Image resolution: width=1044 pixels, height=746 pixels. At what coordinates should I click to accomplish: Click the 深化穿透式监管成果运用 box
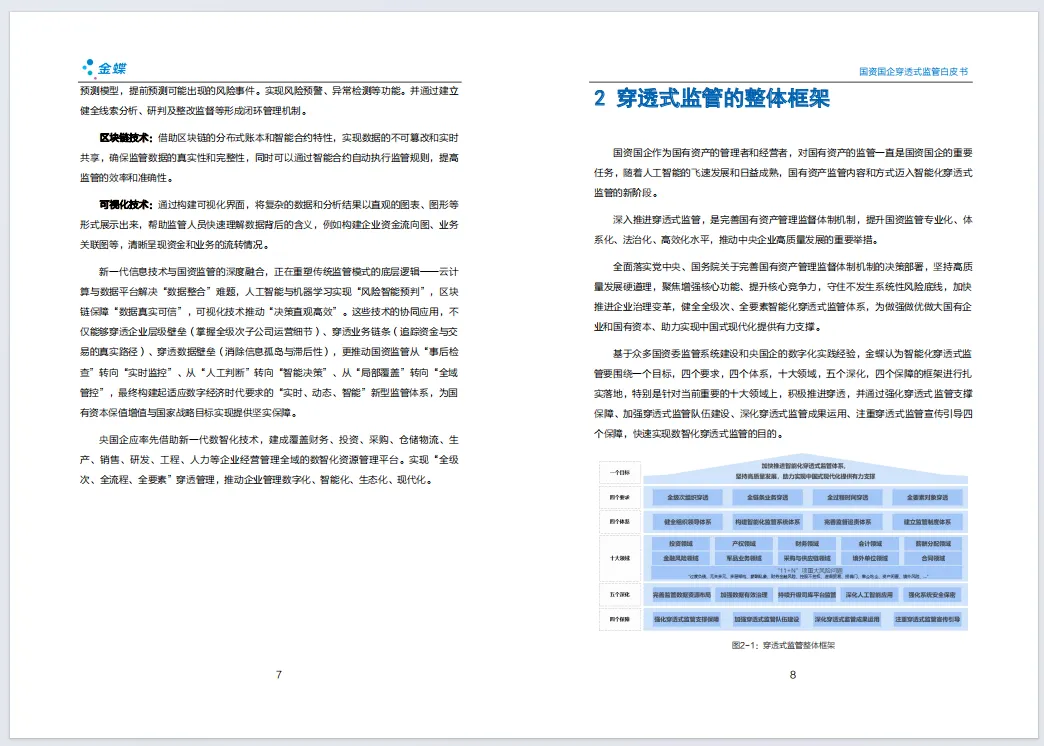847,619
